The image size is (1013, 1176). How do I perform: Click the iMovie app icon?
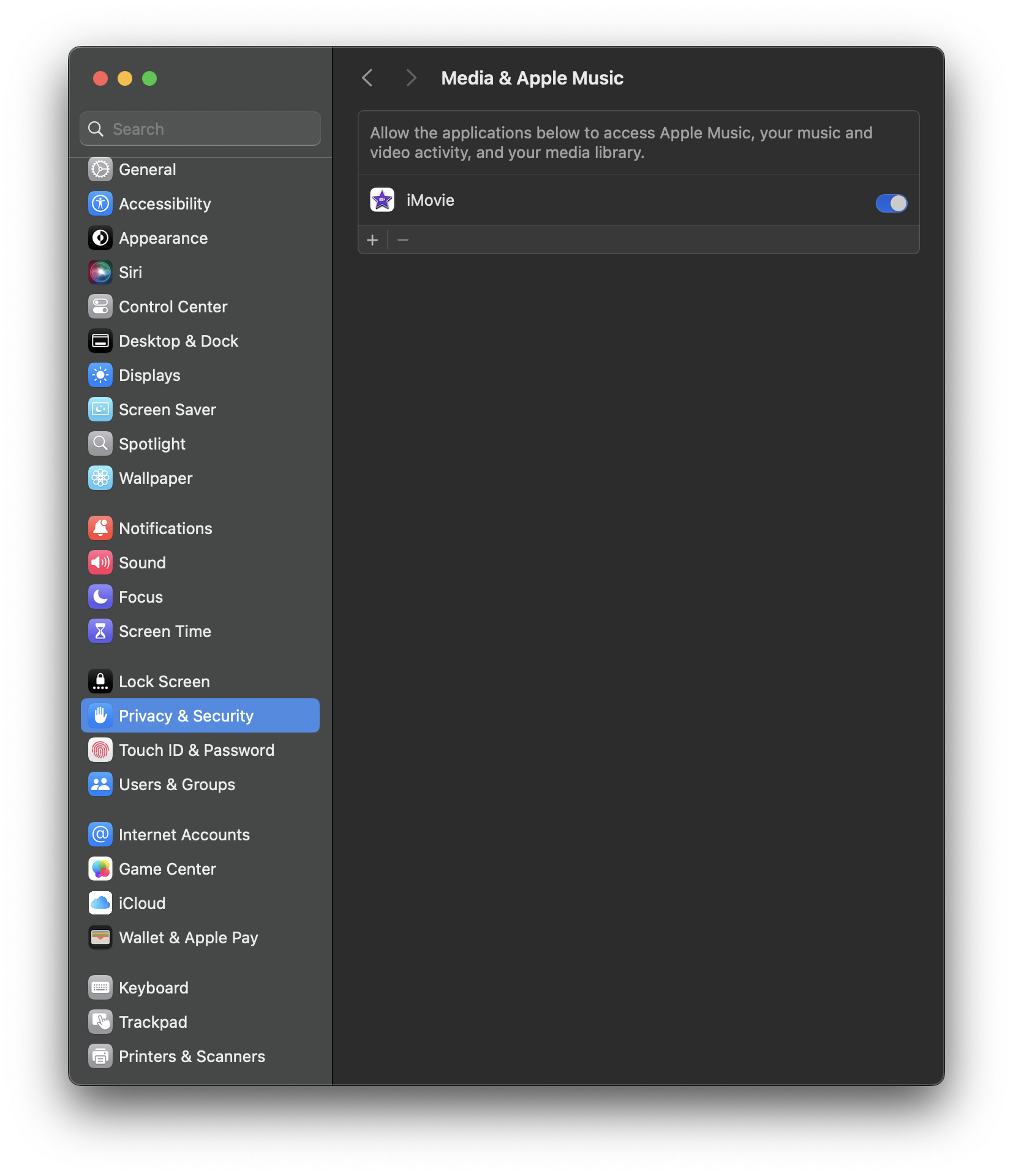pyautogui.click(x=382, y=200)
